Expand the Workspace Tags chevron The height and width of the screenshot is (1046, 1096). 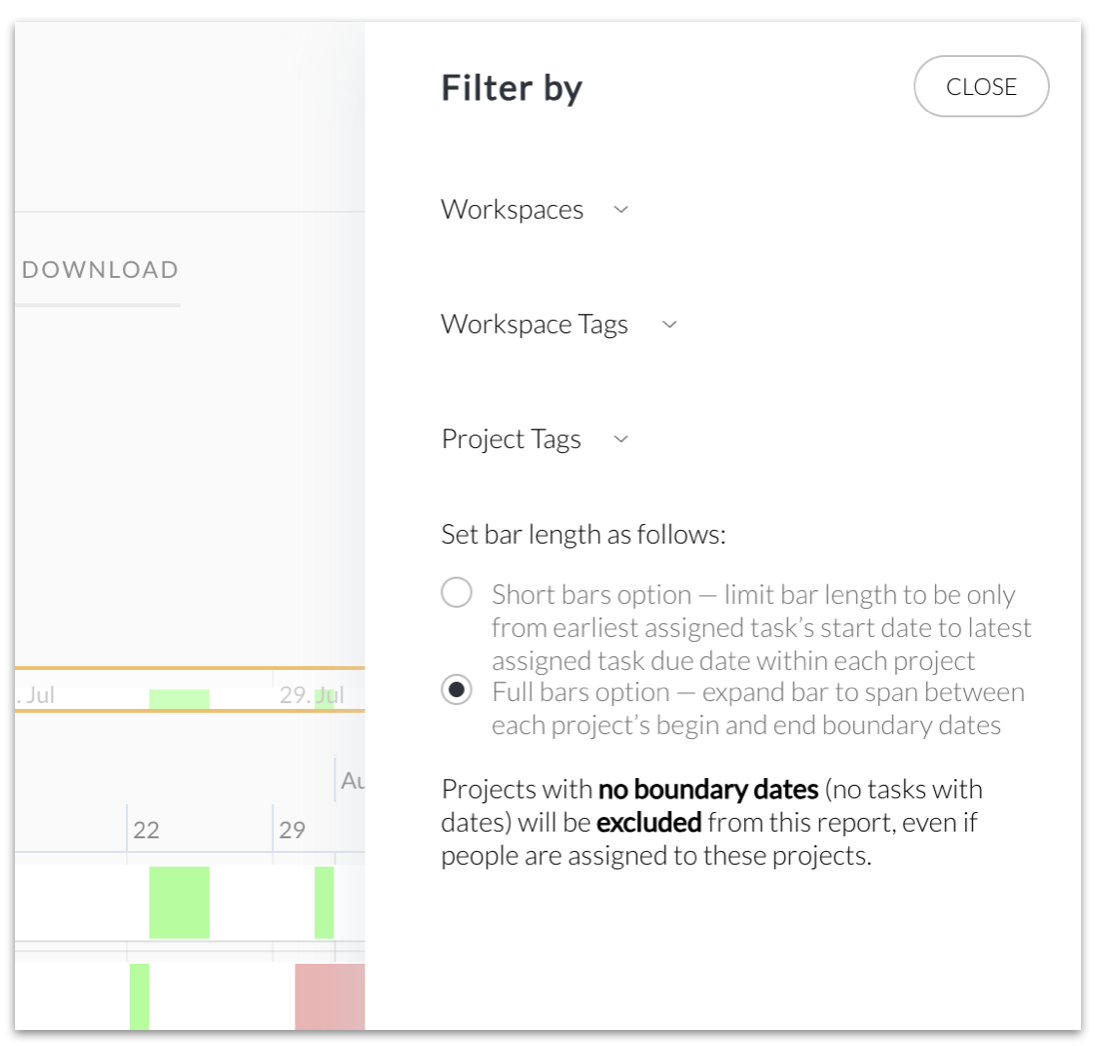670,325
